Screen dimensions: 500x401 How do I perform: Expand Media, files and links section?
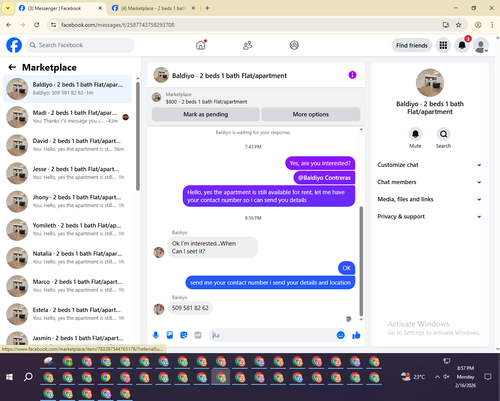pos(429,199)
